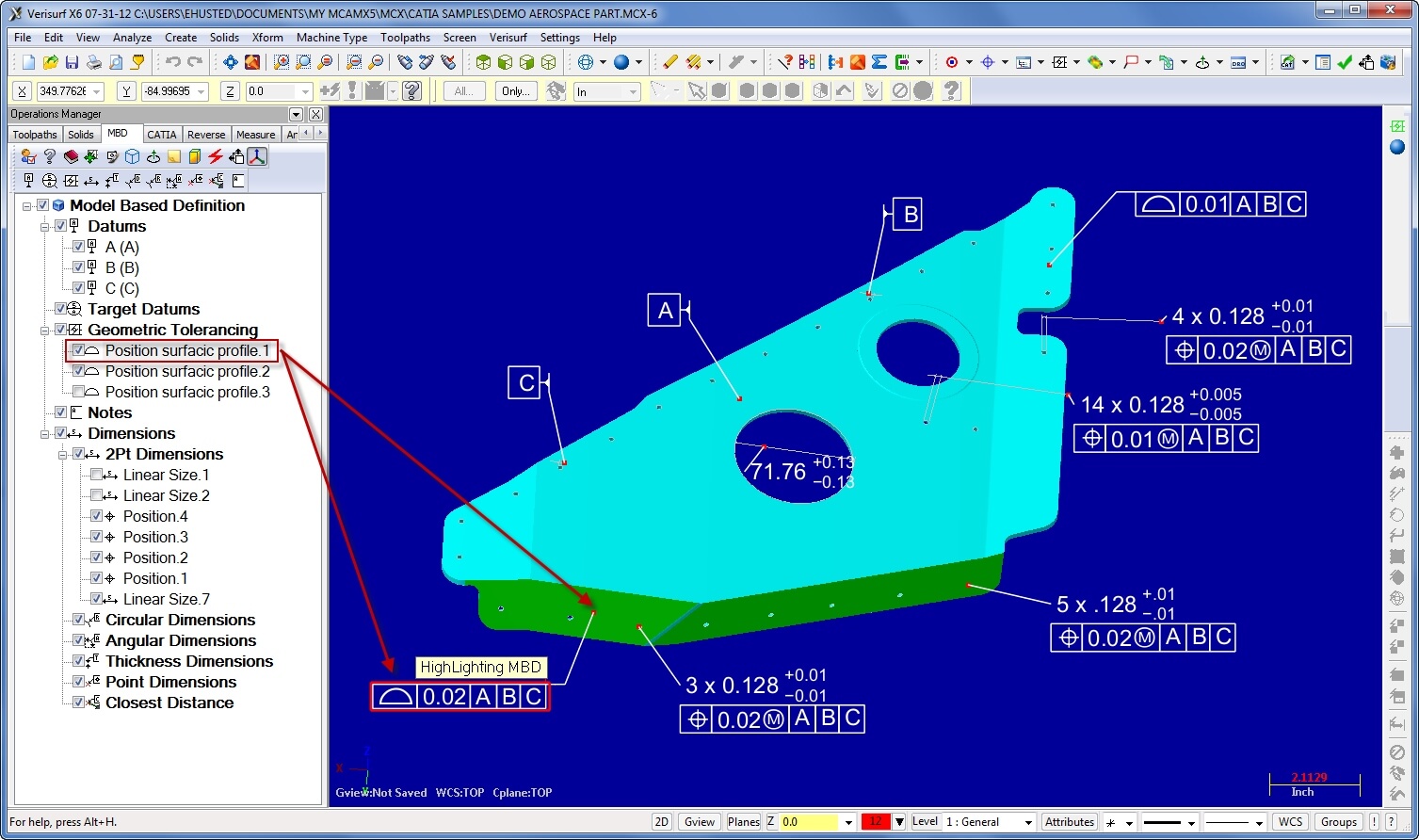Screen dimensions: 1419x840
Task: Click the user with checkbox icon in MBD toolbar
Action: [28, 156]
